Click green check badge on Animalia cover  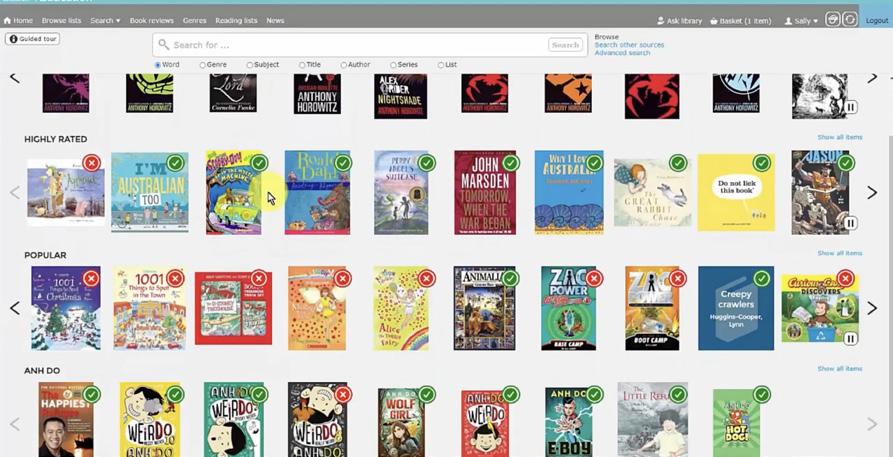point(510,278)
